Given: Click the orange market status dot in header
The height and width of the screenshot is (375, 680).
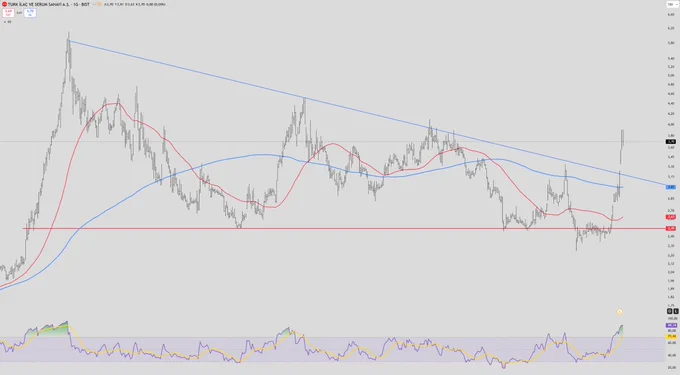Looking at the screenshot, I should click(x=99, y=4).
